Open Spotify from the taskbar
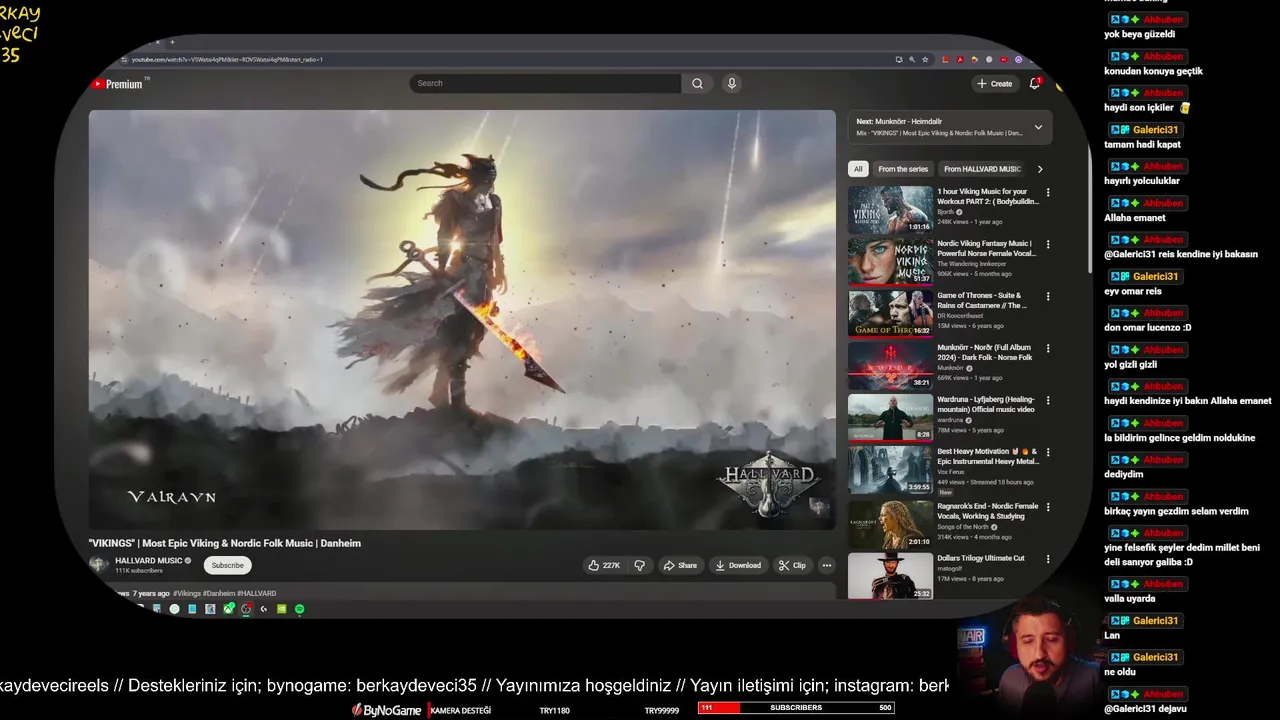This screenshot has width=1280, height=720. [x=299, y=609]
